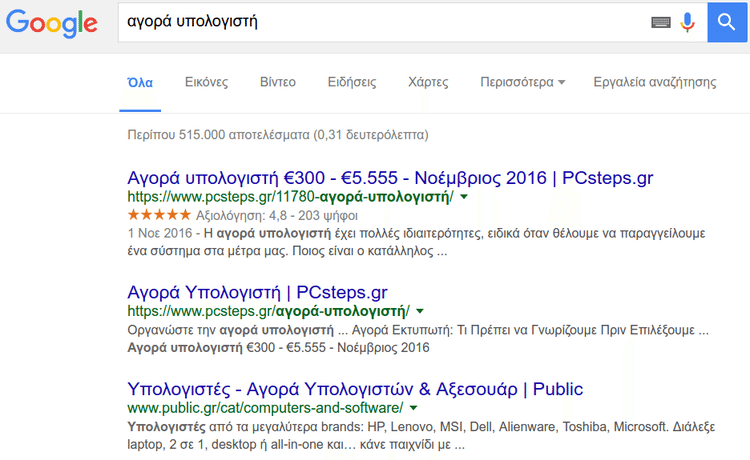Open the on-screen keyboard icon
The height and width of the screenshot is (460, 750).
coord(660,22)
